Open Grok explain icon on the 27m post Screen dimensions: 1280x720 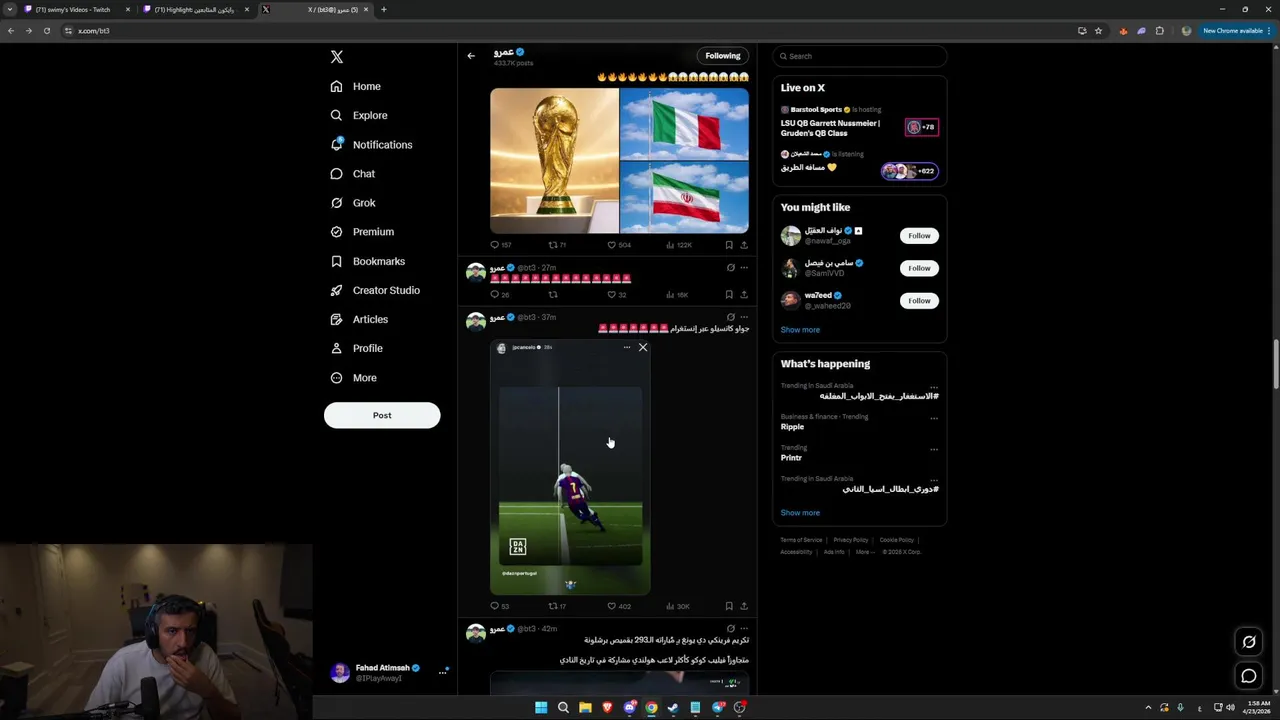(x=730, y=268)
